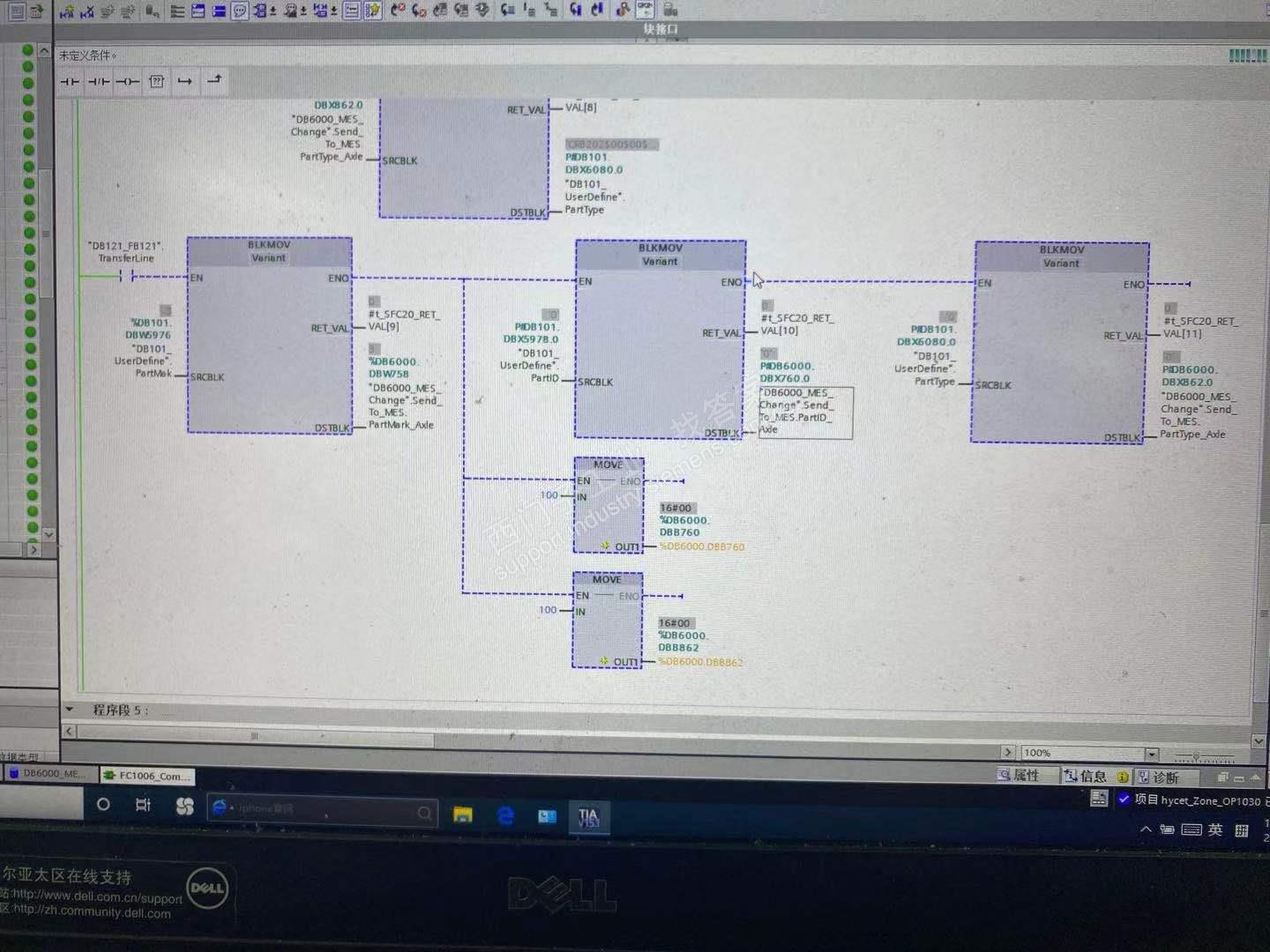
Task: Open the Edge browser from the taskbar
Action: (505, 816)
